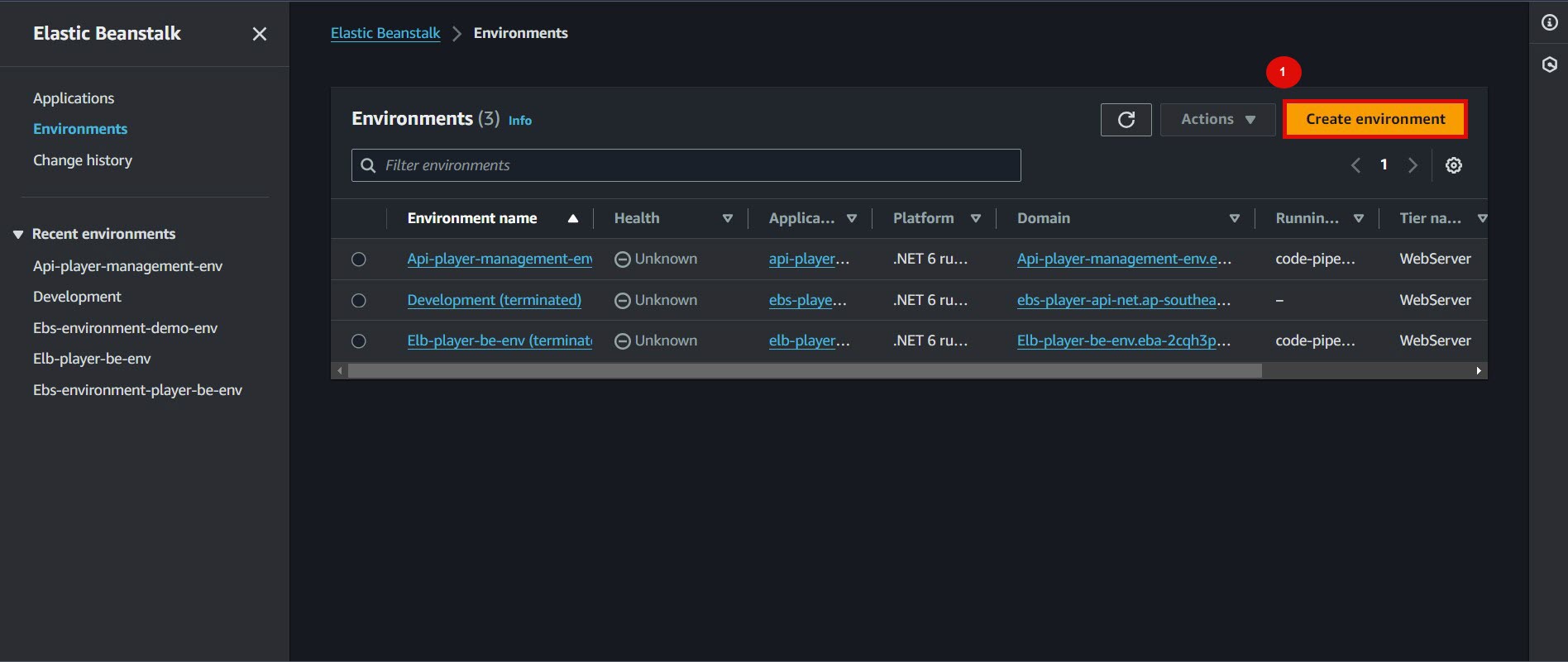The height and width of the screenshot is (662, 1568).
Task: Open recent environment Development in sidebar
Action: [x=77, y=297]
